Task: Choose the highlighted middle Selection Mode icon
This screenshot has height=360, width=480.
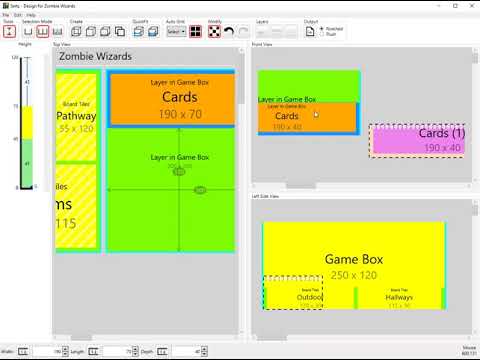Action: click(x=43, y=32)
